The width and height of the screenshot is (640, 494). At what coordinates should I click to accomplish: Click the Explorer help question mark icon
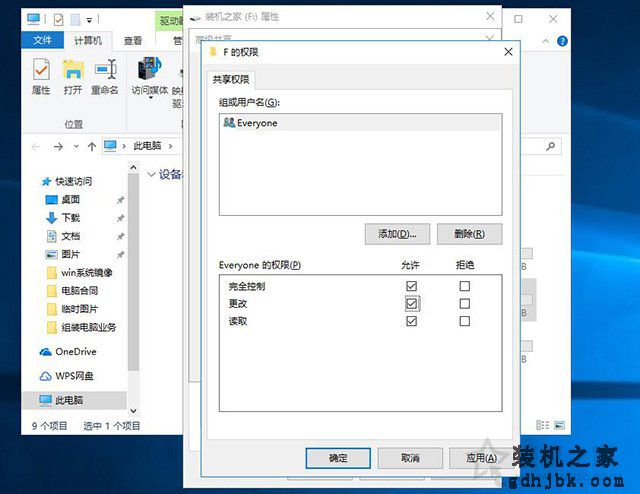click(x=562, y=41)
